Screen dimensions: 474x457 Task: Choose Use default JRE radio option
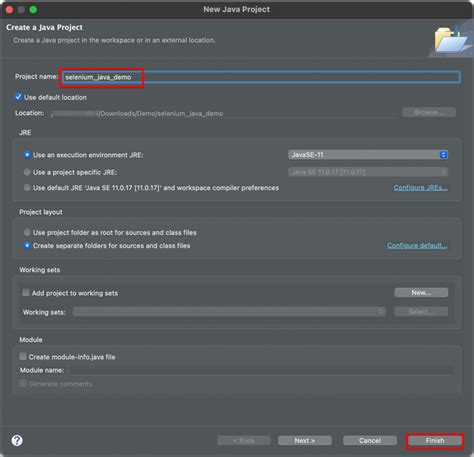[x=27, y=188]
